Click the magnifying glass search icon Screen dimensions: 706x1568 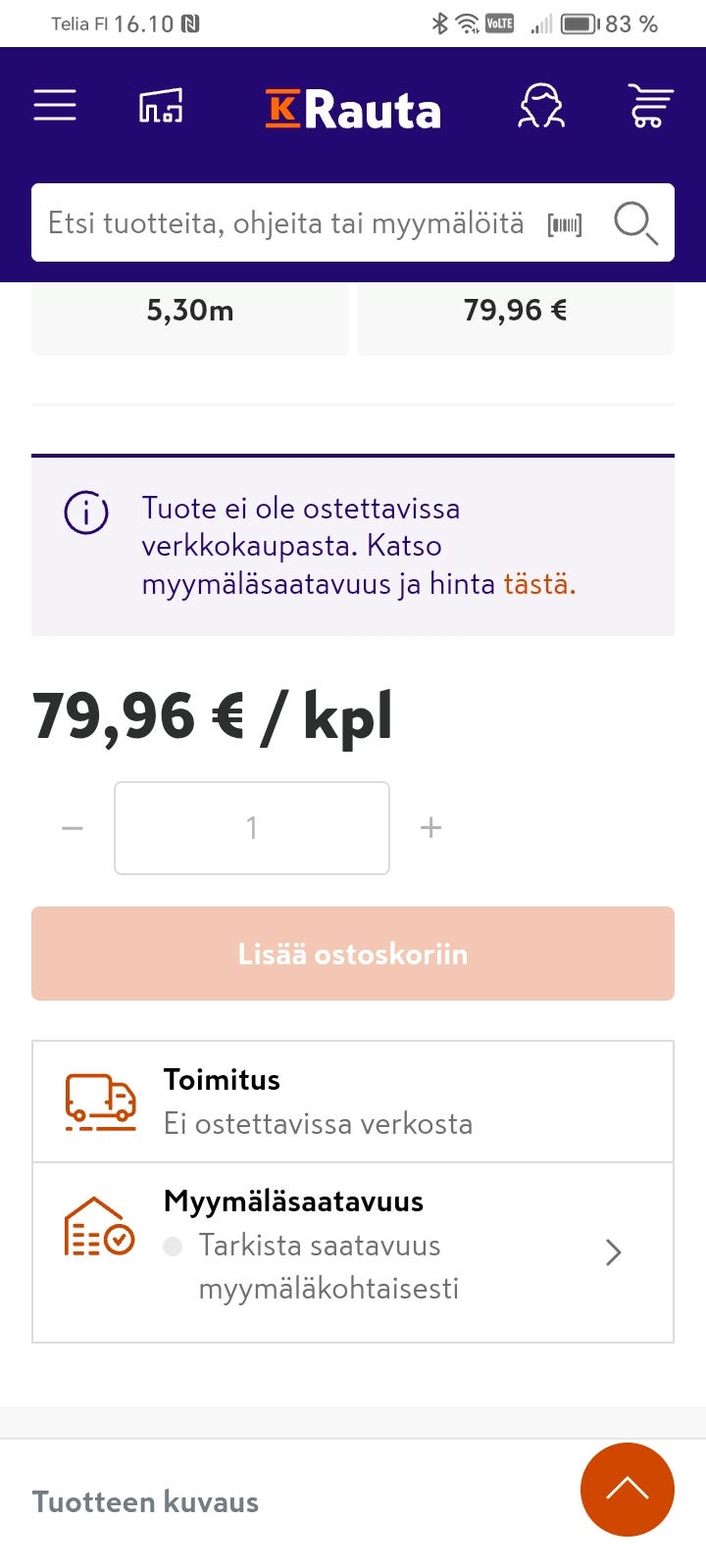coord(635,223)
